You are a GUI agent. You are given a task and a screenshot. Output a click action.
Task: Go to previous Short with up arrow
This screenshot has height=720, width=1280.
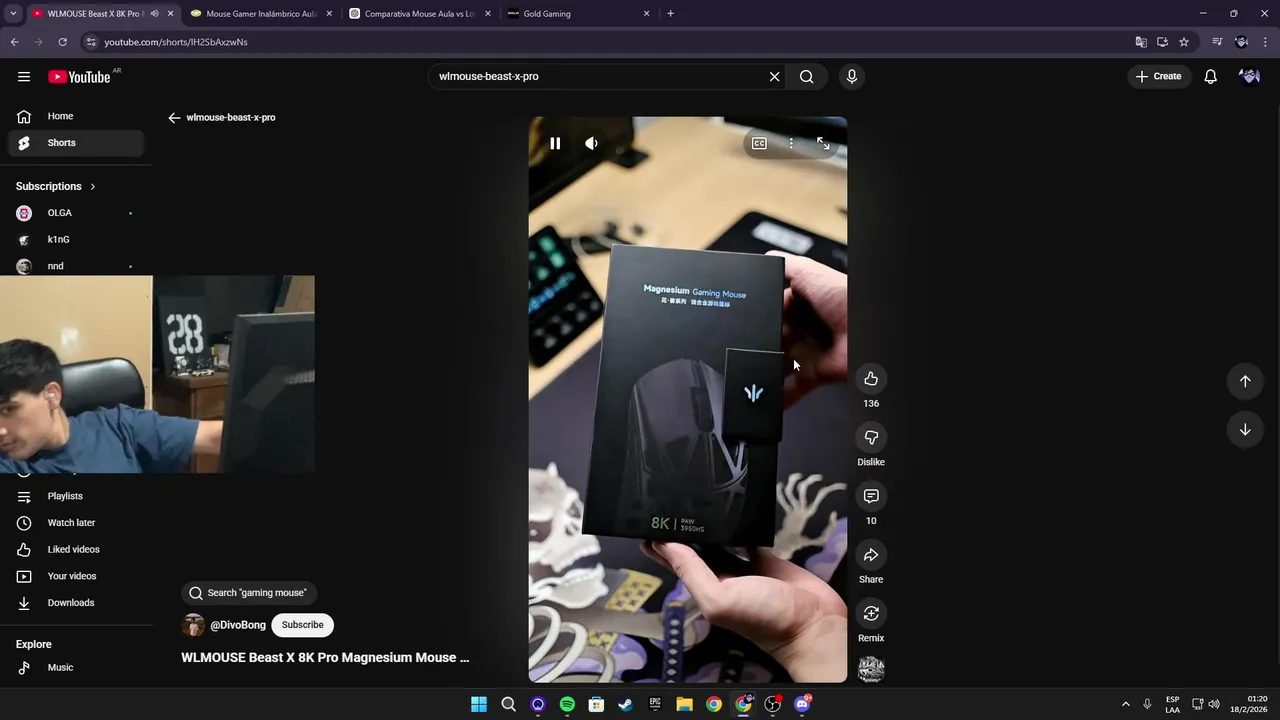pyautogui.click(x=1245, y=381)
